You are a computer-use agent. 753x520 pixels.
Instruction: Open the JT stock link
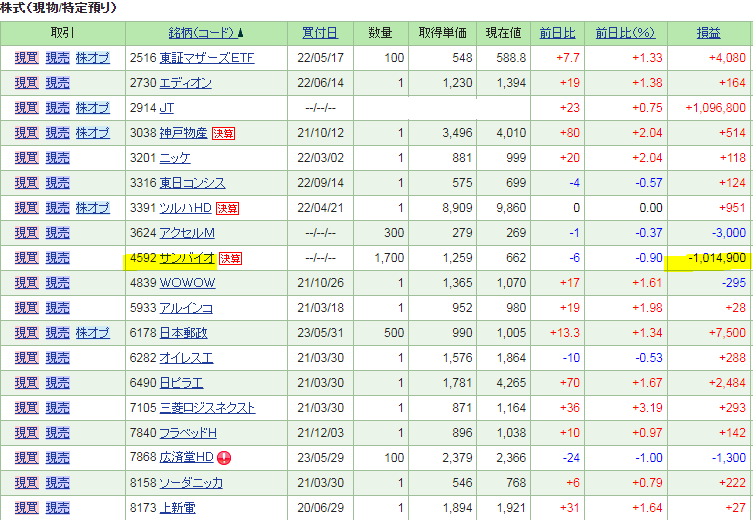(167, 108)
